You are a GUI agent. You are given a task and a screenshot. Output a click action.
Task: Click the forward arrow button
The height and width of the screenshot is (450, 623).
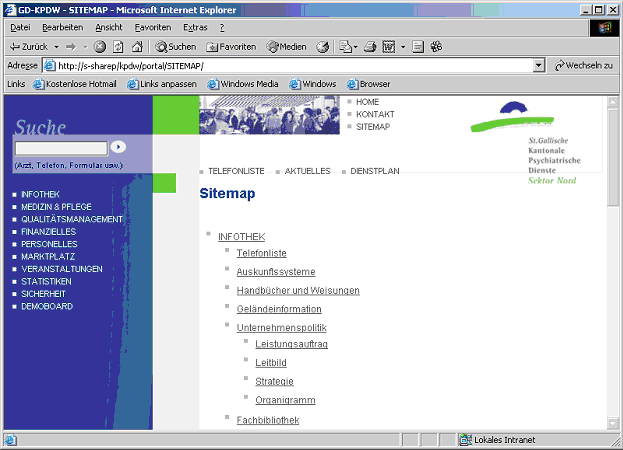pyautogui.click(x=71, y=47)
